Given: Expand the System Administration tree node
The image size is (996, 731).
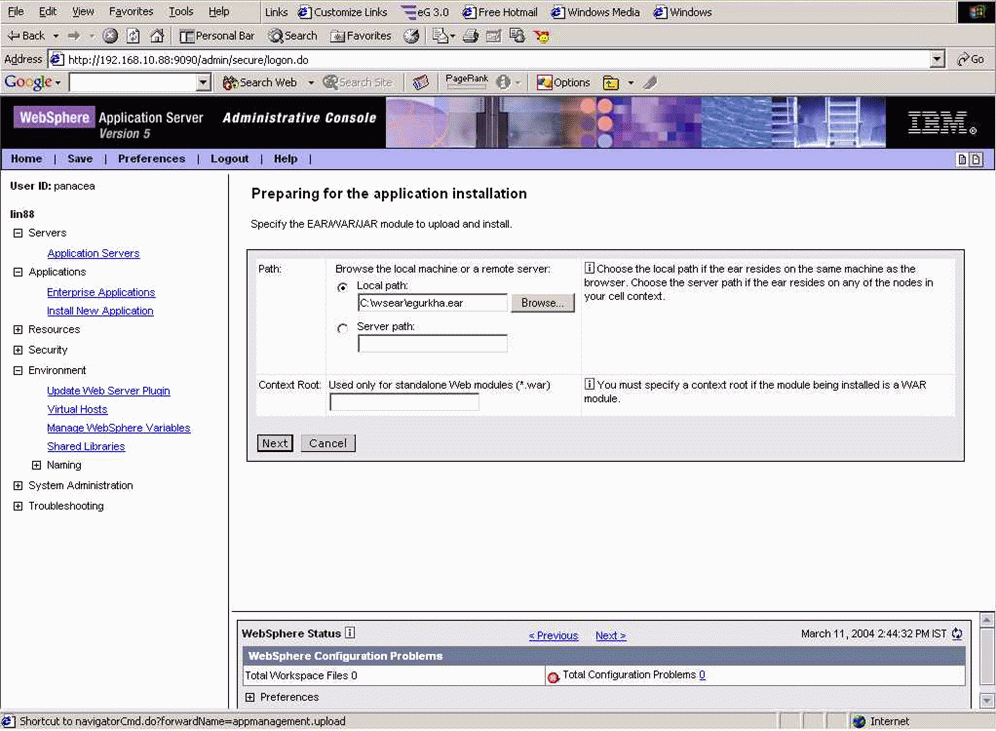Looking at the screenshot, I should 18,486.
